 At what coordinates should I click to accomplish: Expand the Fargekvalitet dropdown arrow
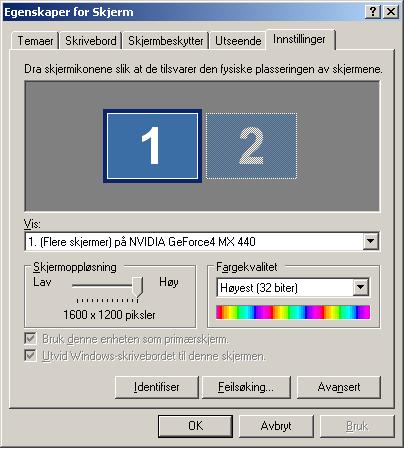click(x=361, y=287)
